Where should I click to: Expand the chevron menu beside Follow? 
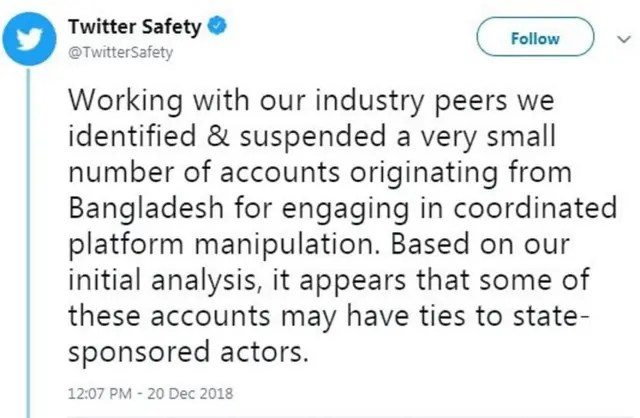[613, 39]
